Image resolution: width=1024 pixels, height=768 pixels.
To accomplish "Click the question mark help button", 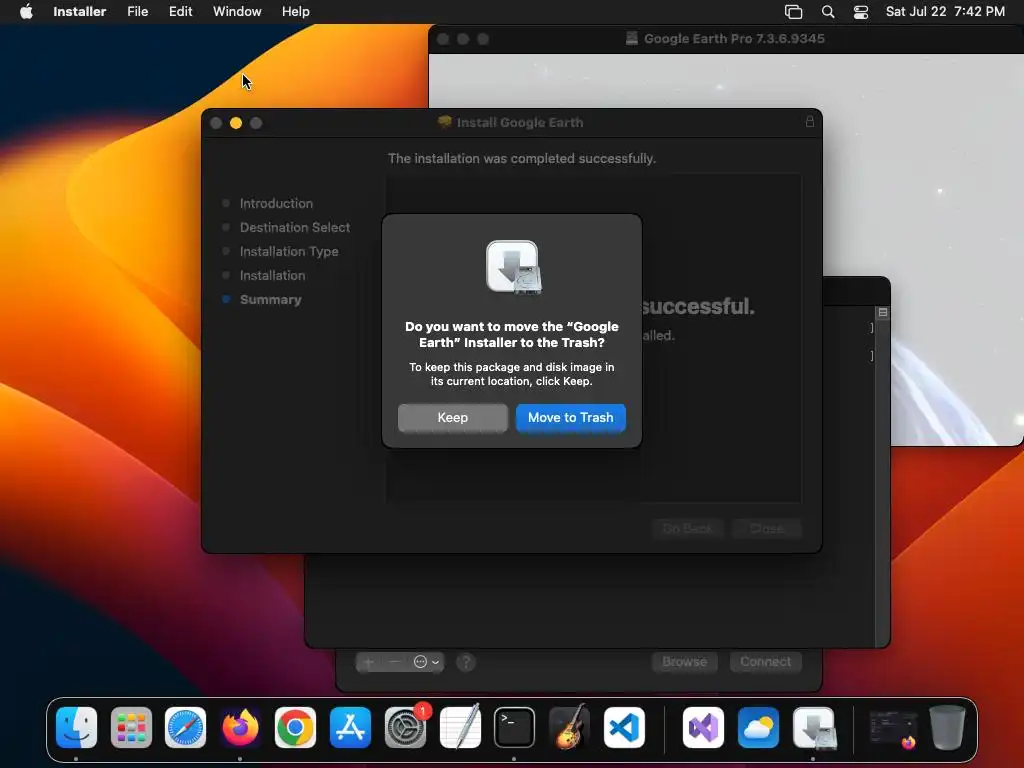I will (x=466, y=662).
